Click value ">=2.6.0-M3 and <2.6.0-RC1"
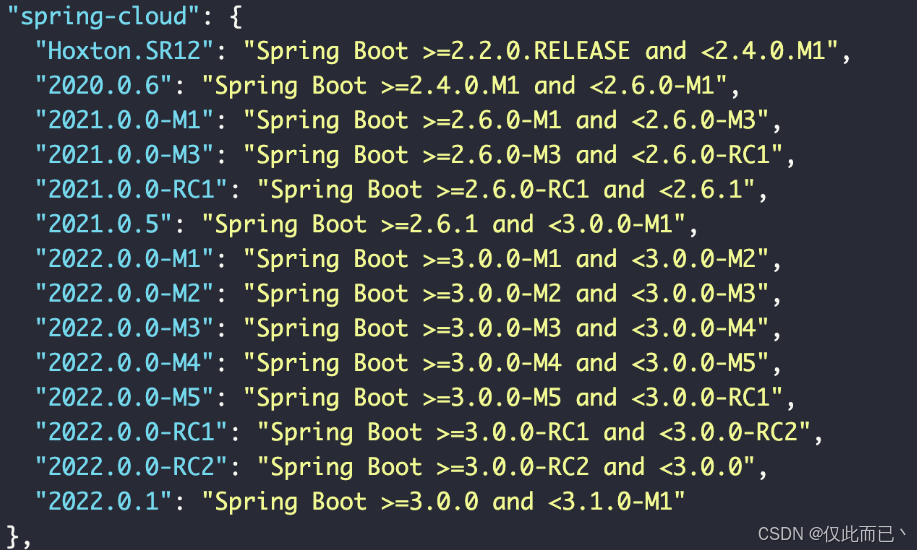Image resolution: width=917 pixels, height=550 pixels. (x=597, y=154)
